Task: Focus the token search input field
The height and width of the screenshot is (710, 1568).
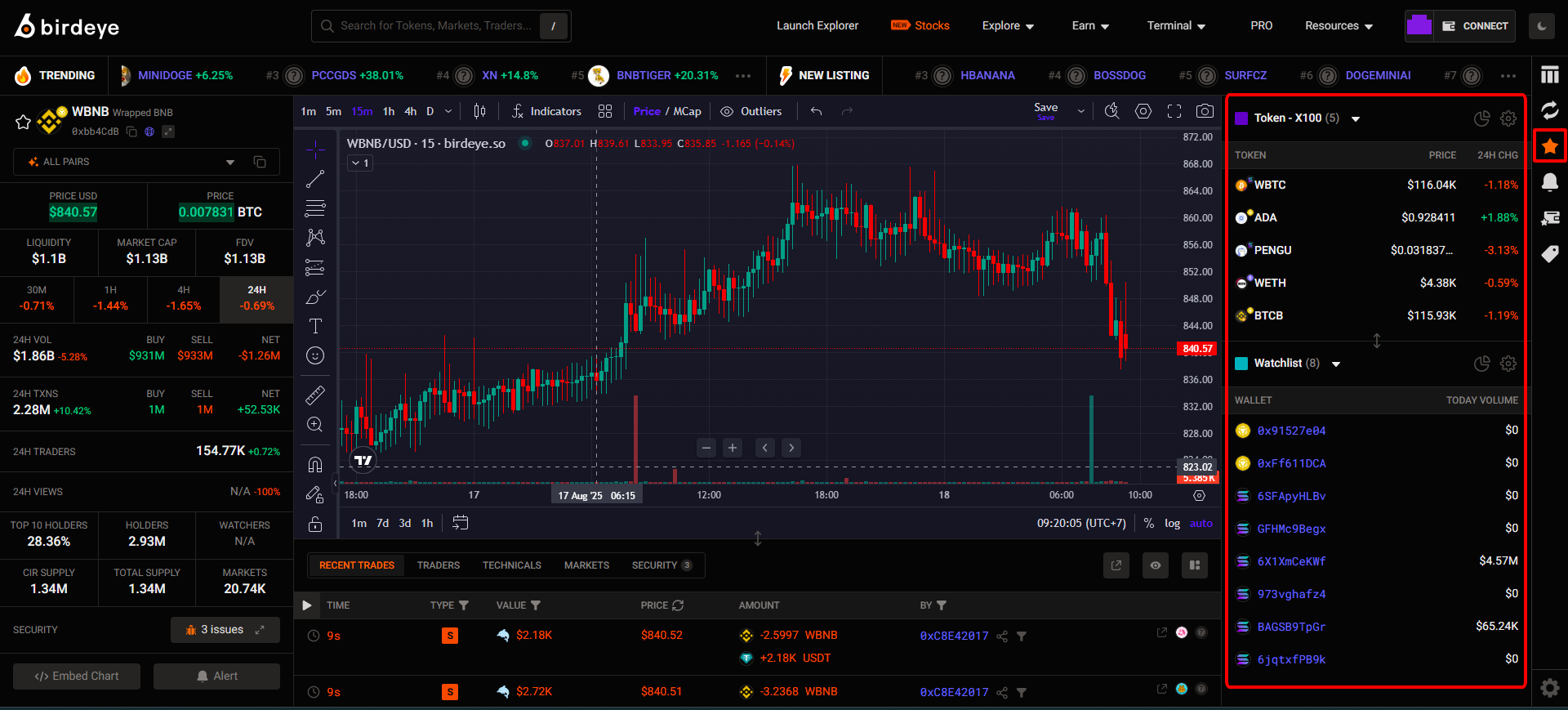Action: coord(441,26)
